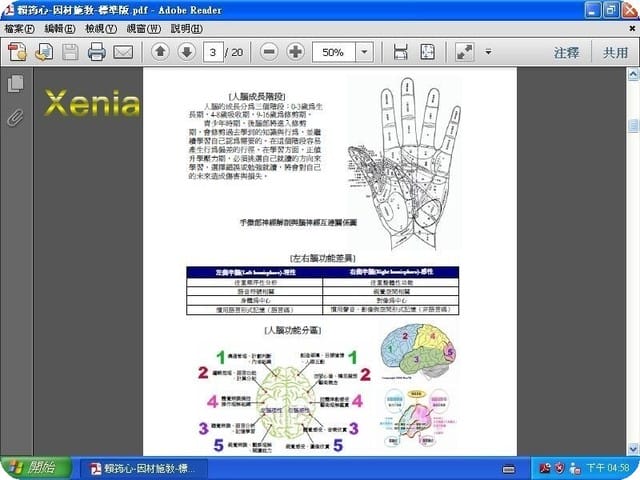This screenshot has height=480, width=640.
Task: Zoom out with minus button
Action: click(269, 52)
